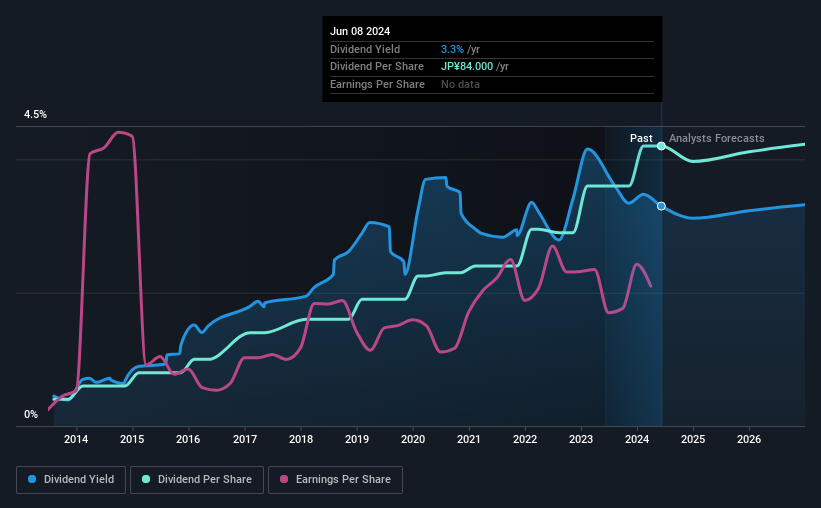Click the Jun 08 2024 tooltip date
The height and width of the screenshot is (508, 821).
coord(360,31)
